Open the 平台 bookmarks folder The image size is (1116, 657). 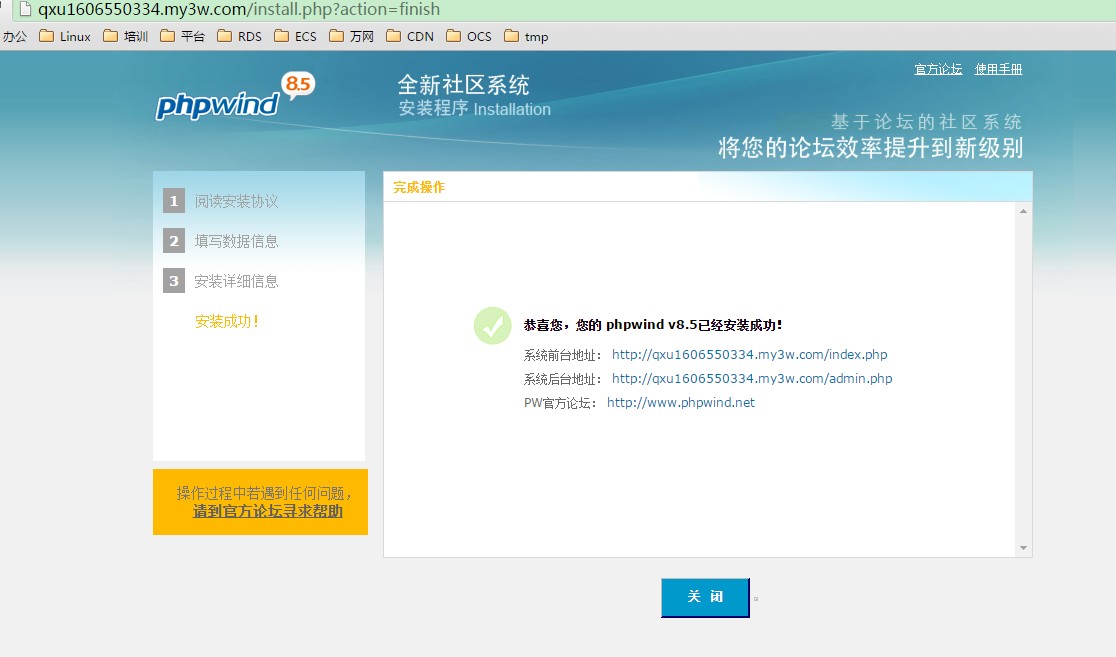(182, 36)
